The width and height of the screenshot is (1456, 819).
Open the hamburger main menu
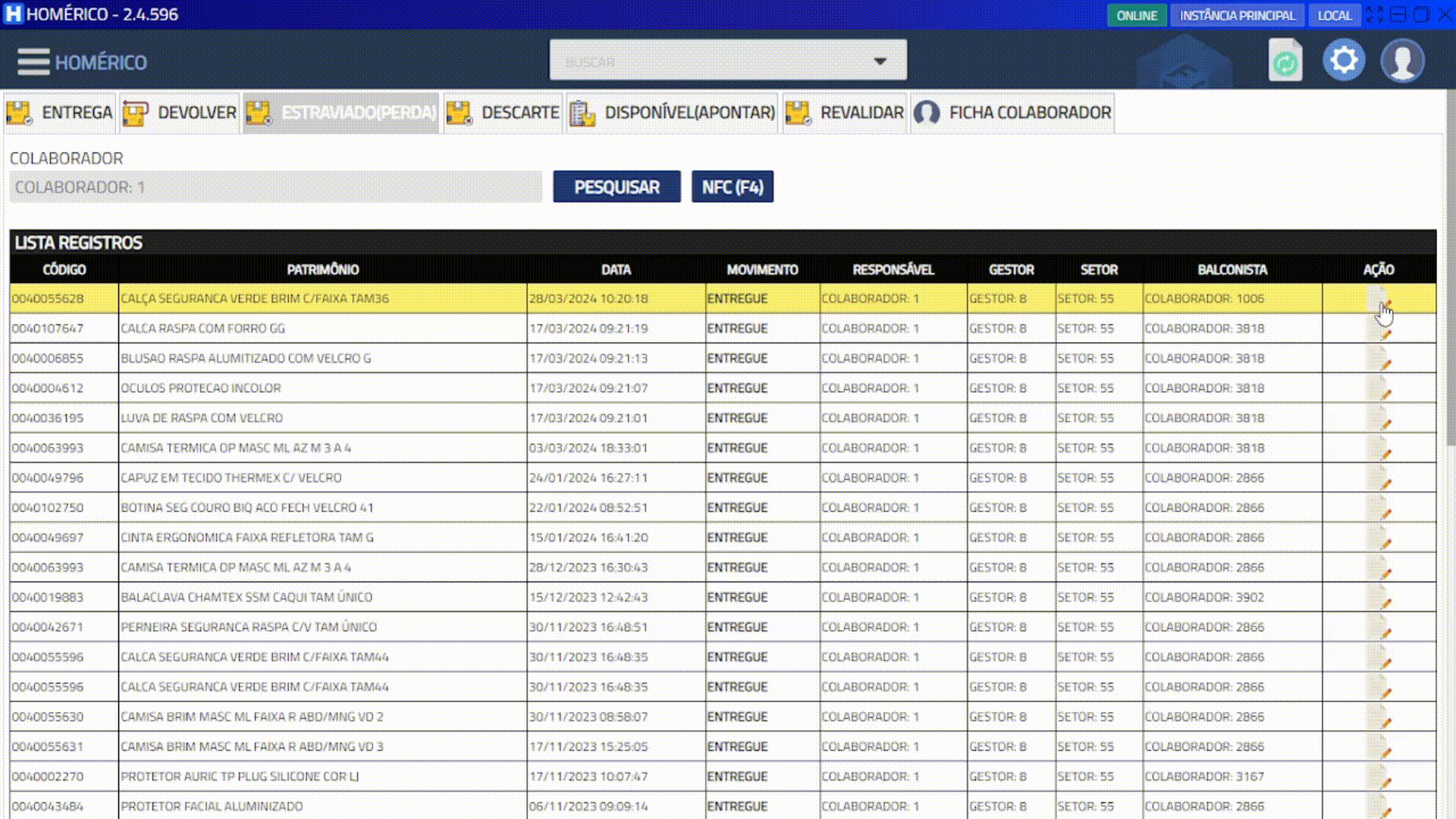(33, 61)
